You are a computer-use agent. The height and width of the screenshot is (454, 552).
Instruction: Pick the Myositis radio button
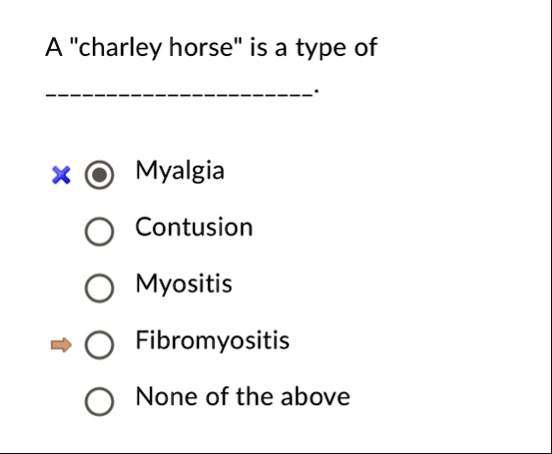[x=99, y=288]
